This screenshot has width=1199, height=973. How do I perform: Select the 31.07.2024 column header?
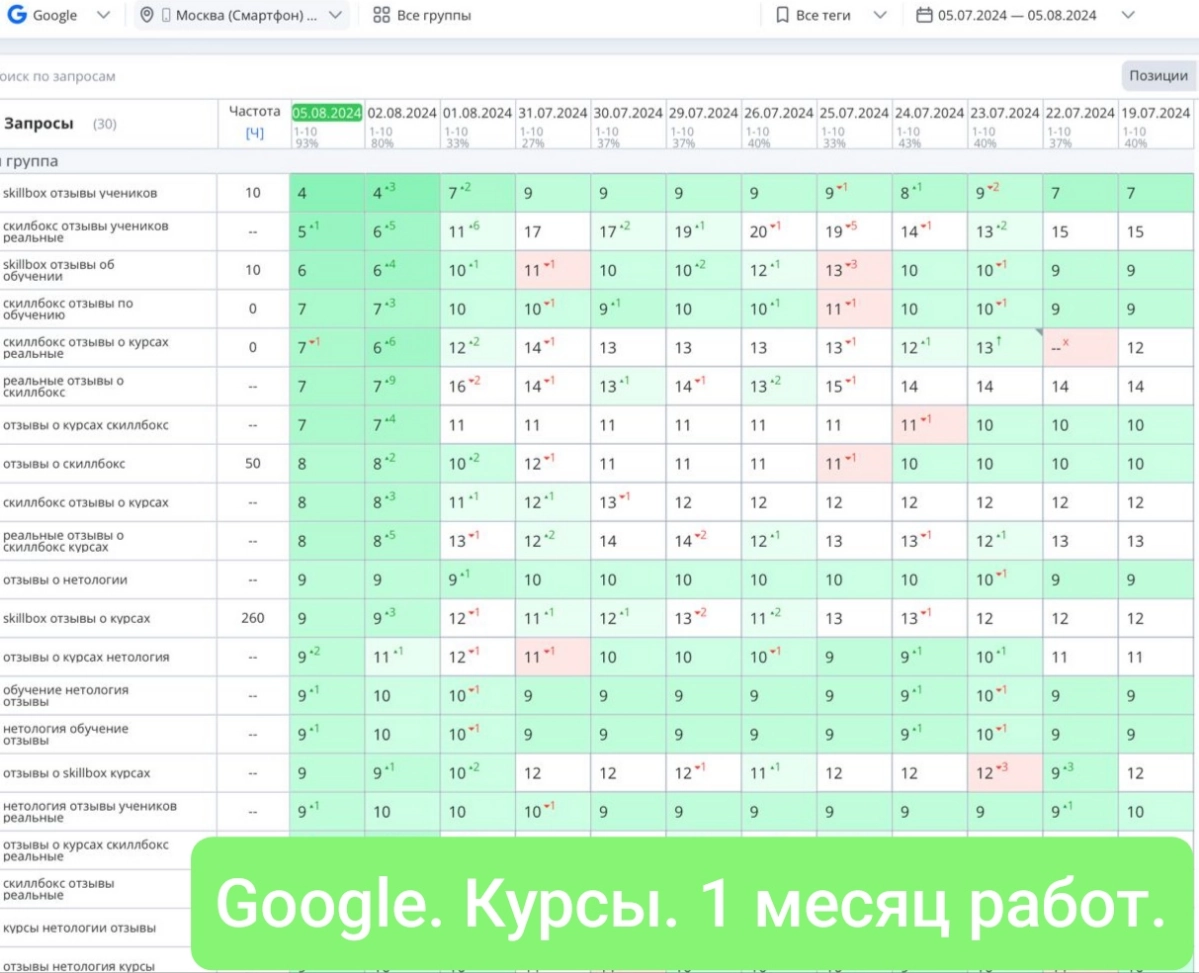tap(552, 113)
